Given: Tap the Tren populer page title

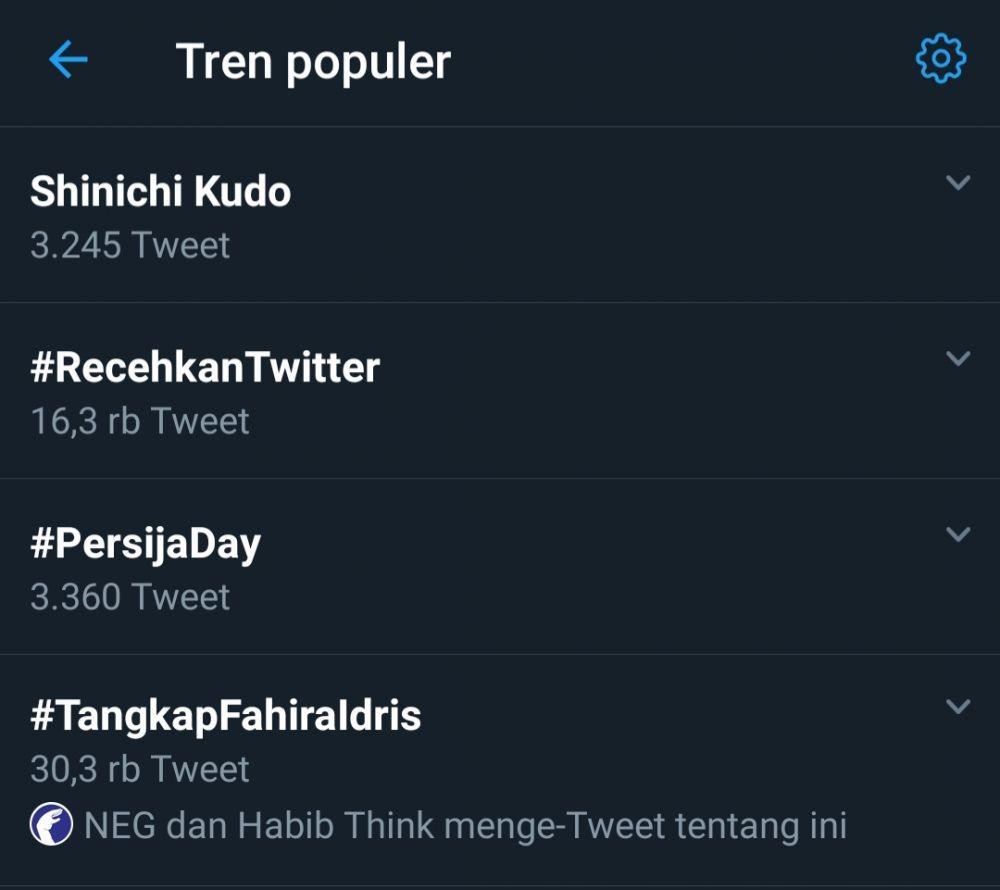Looking at the screenshot, I should tap(313, 62).
